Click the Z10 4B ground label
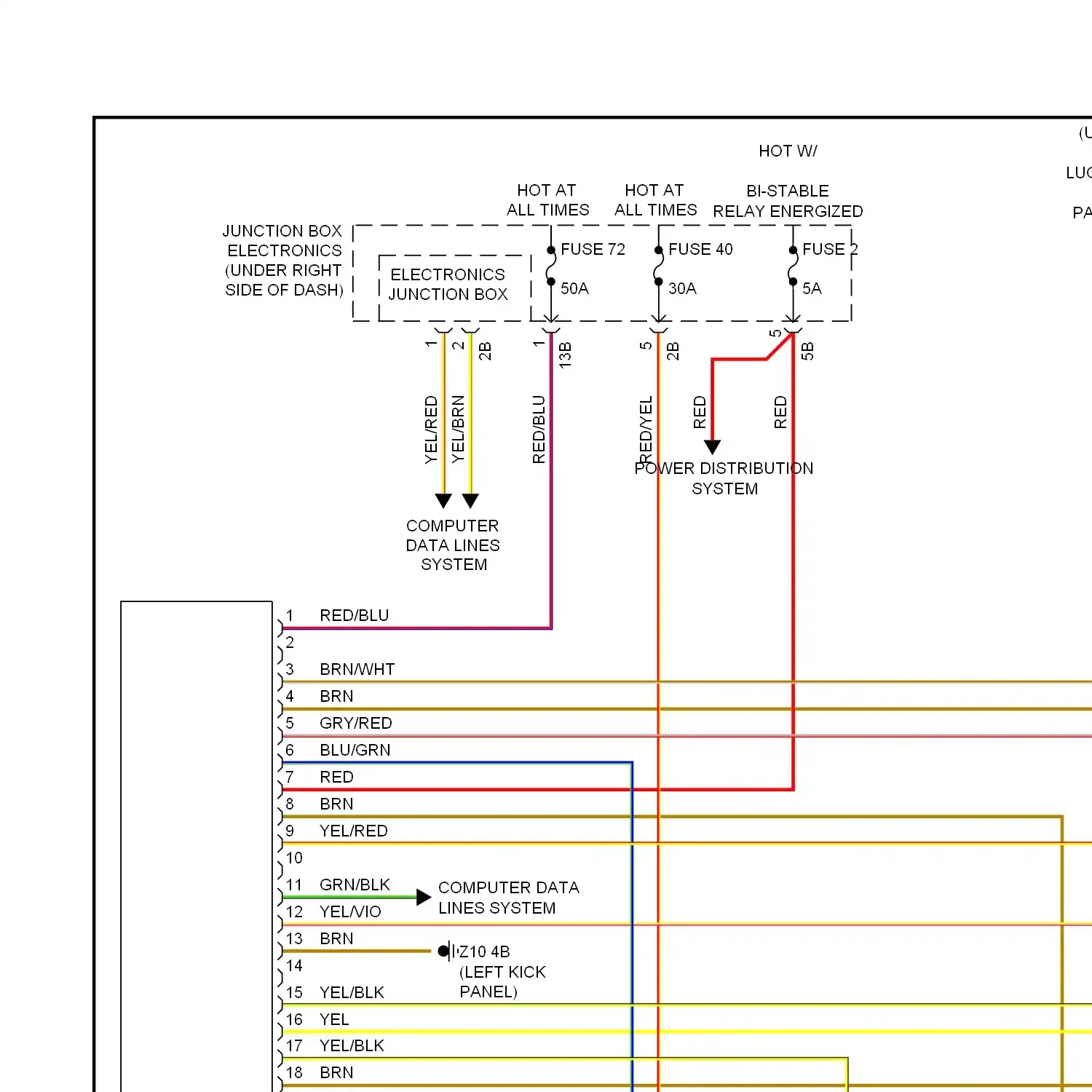Viewport: 1092px width, 1092px height. (485, 951)
